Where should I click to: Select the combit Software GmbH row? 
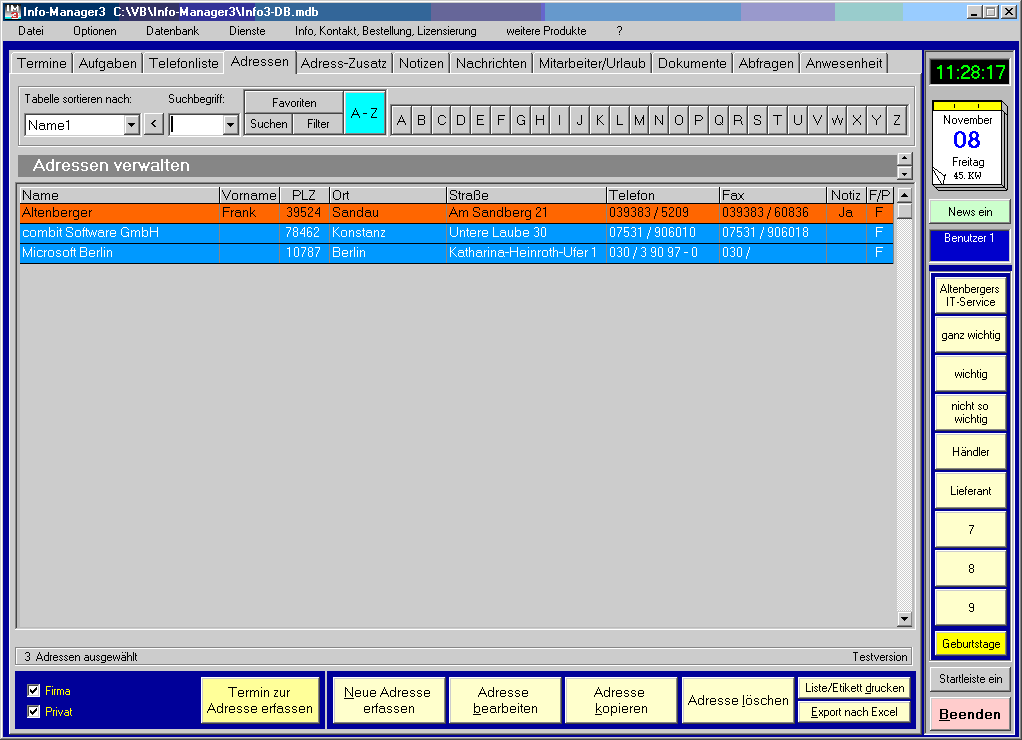90,233
